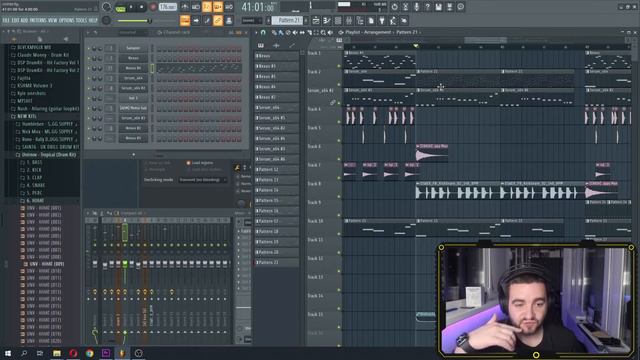The height and width of the screenshot is (360, 640).
Task: Collapse the 6. HIHAT subfolder
Action: tap(35, 201)
